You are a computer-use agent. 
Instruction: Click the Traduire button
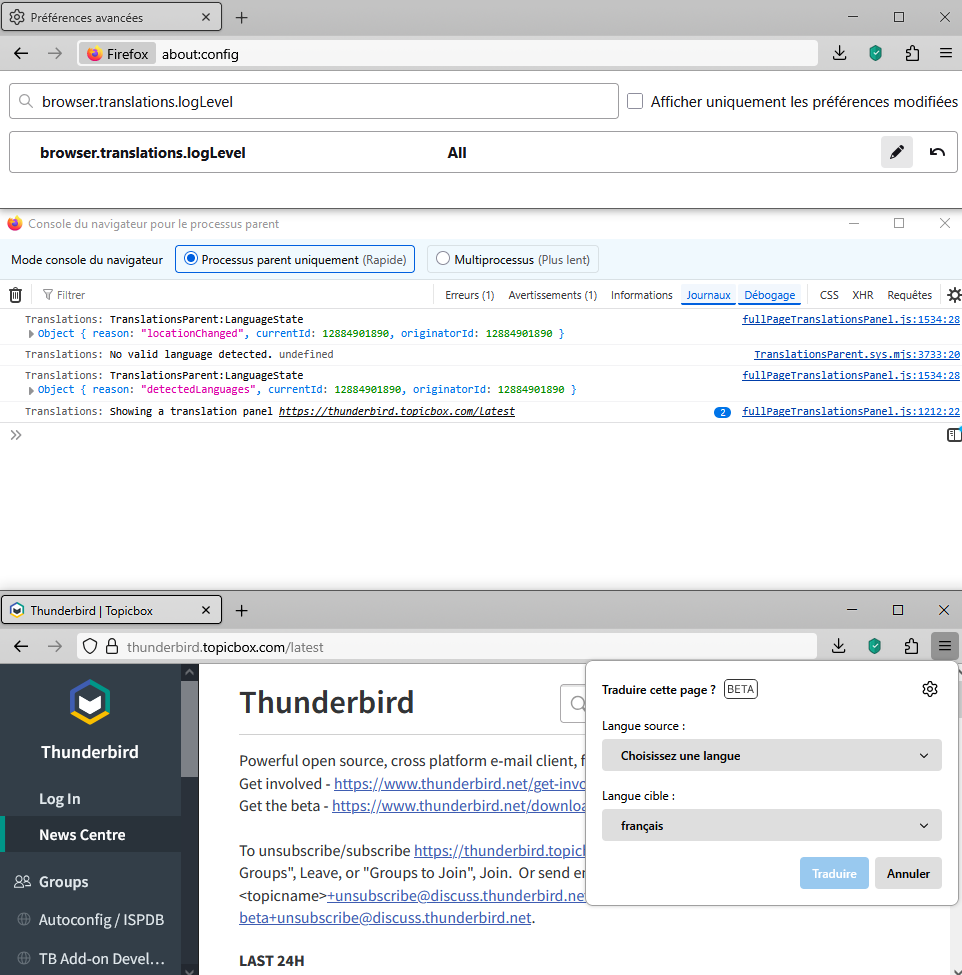[834, 873]
